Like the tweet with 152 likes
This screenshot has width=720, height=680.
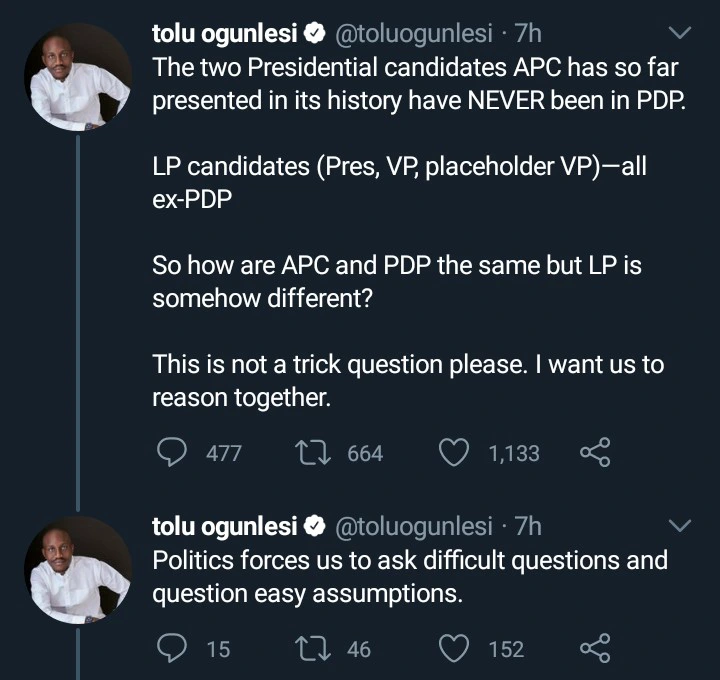[x=455, y=649]
